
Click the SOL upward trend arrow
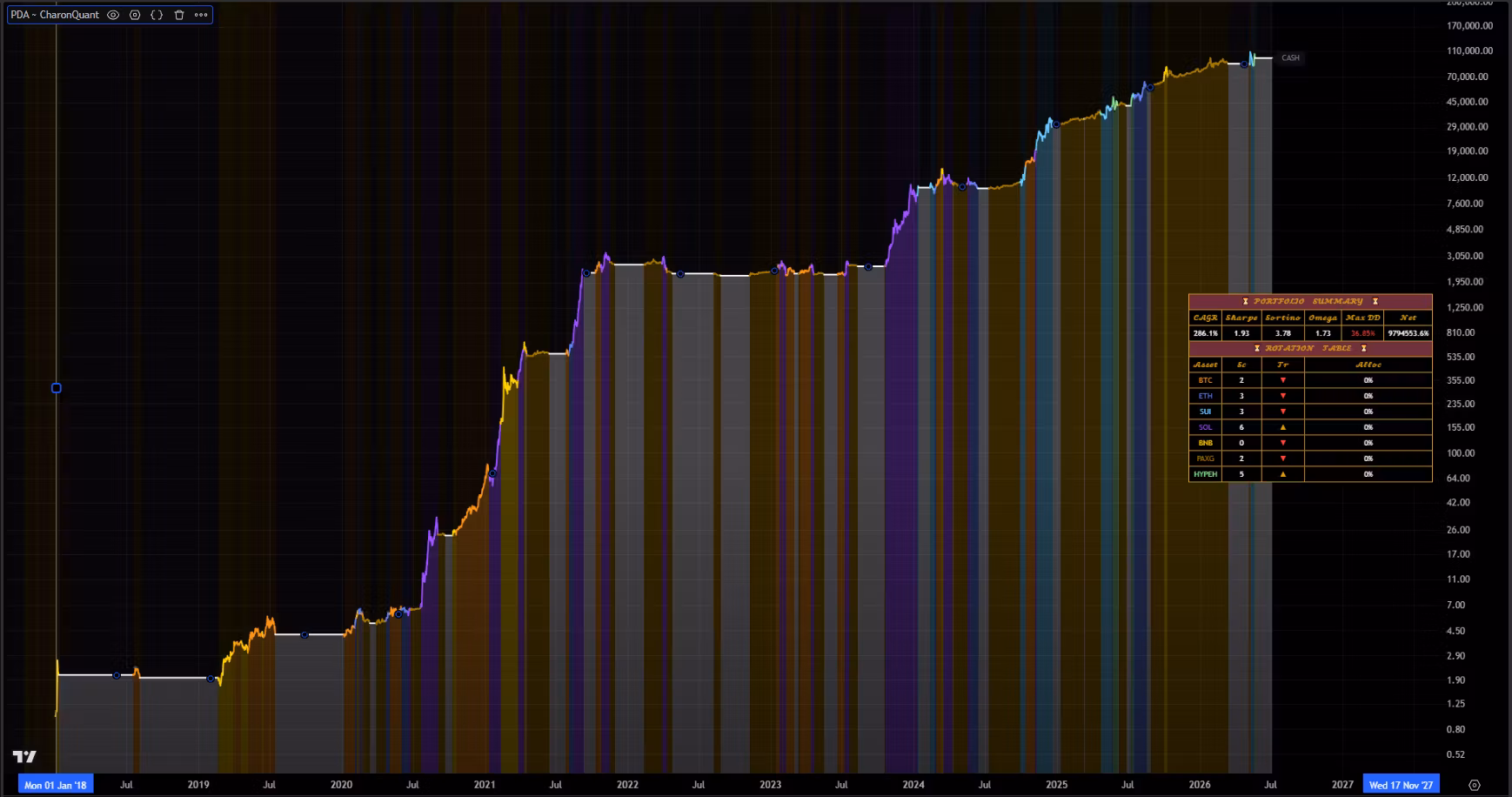pos(1282,427)
